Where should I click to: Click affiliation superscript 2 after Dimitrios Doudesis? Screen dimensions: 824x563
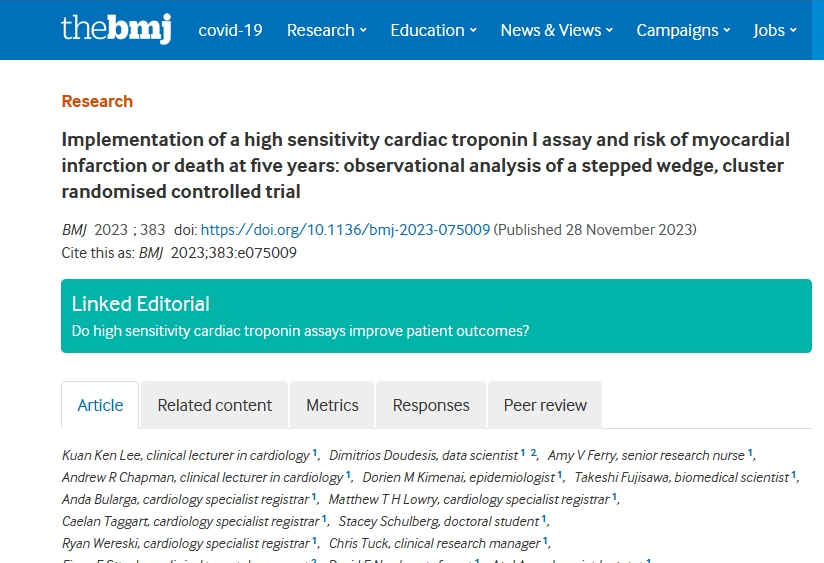(533, 452)
